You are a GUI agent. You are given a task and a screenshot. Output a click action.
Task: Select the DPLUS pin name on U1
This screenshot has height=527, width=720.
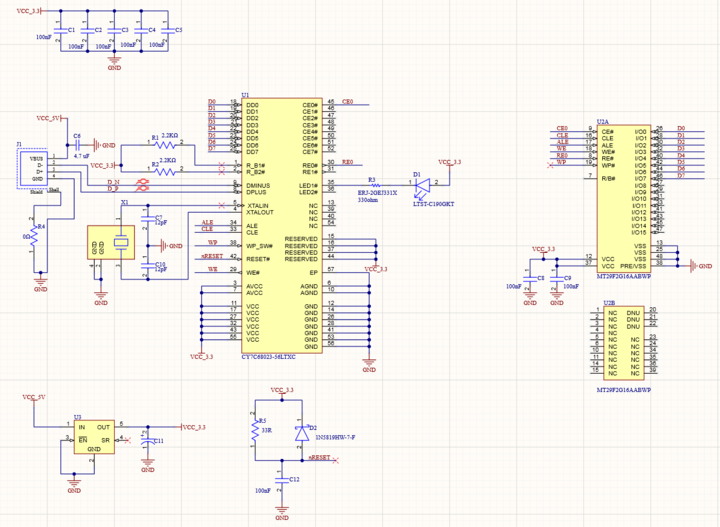tap(256, 192)
